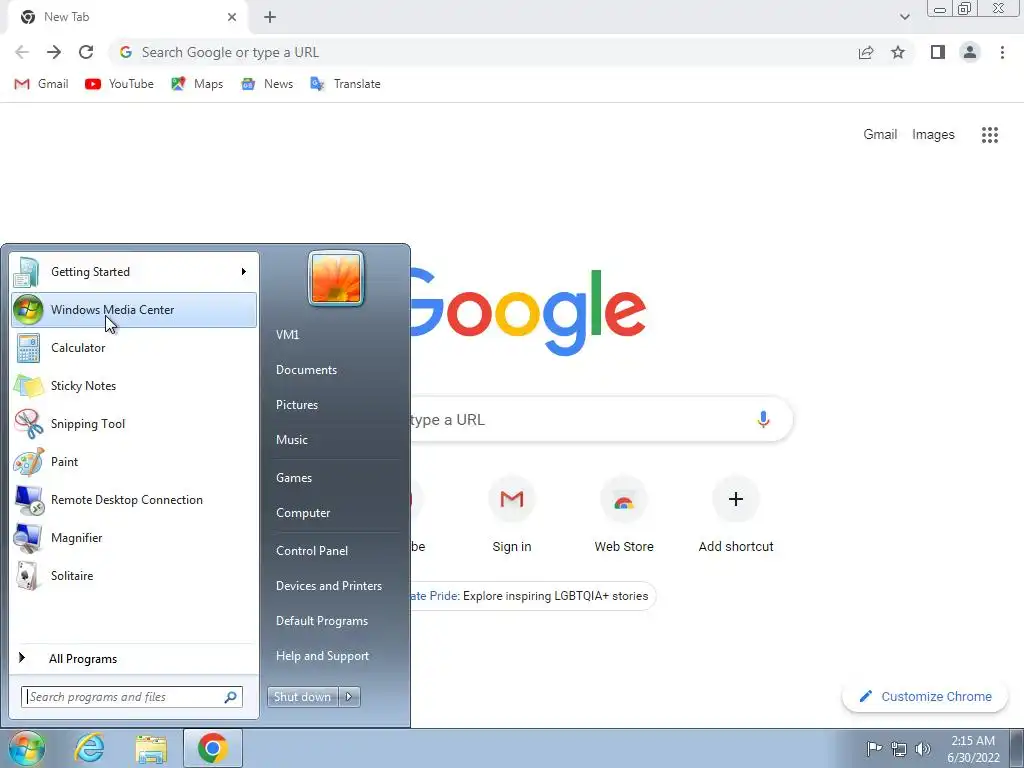Viewport: 1024px width, 768px height.
Task: Open Pride LGBTQIA+ stories link
Action: click(531, 596)
